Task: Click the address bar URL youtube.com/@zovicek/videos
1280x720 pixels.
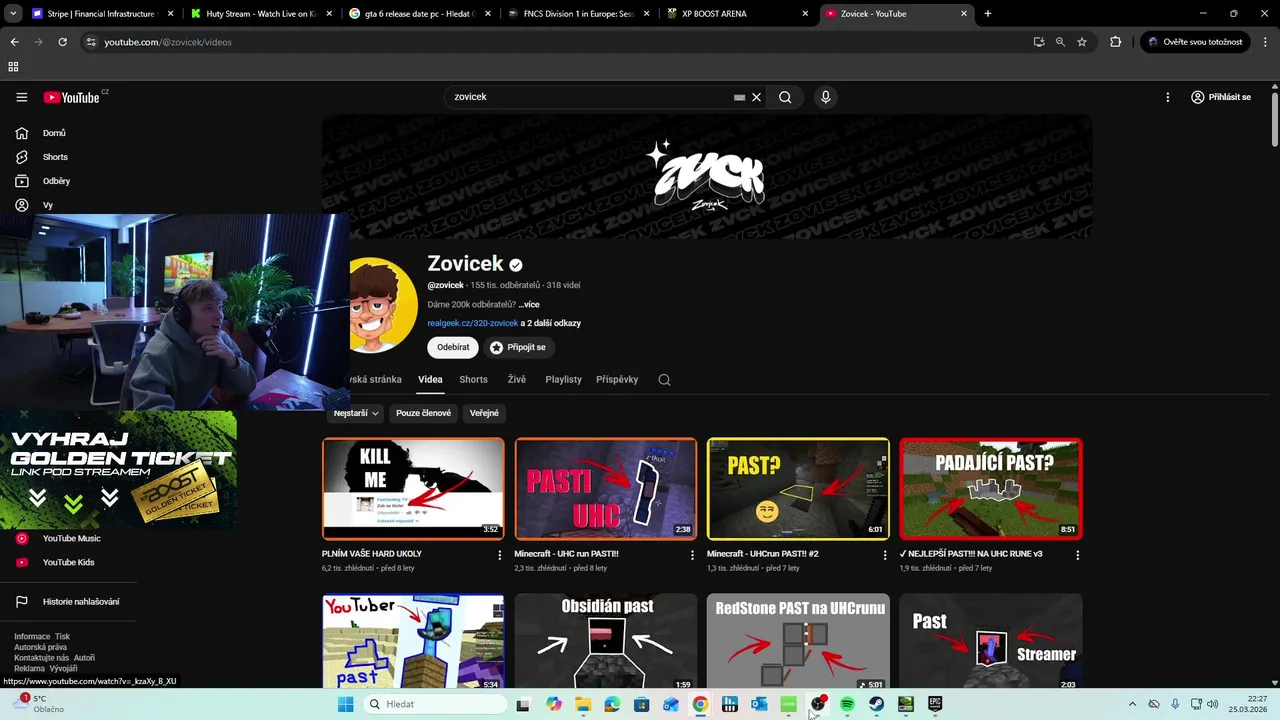Action: pyautogui.click(x=168, y=42)
